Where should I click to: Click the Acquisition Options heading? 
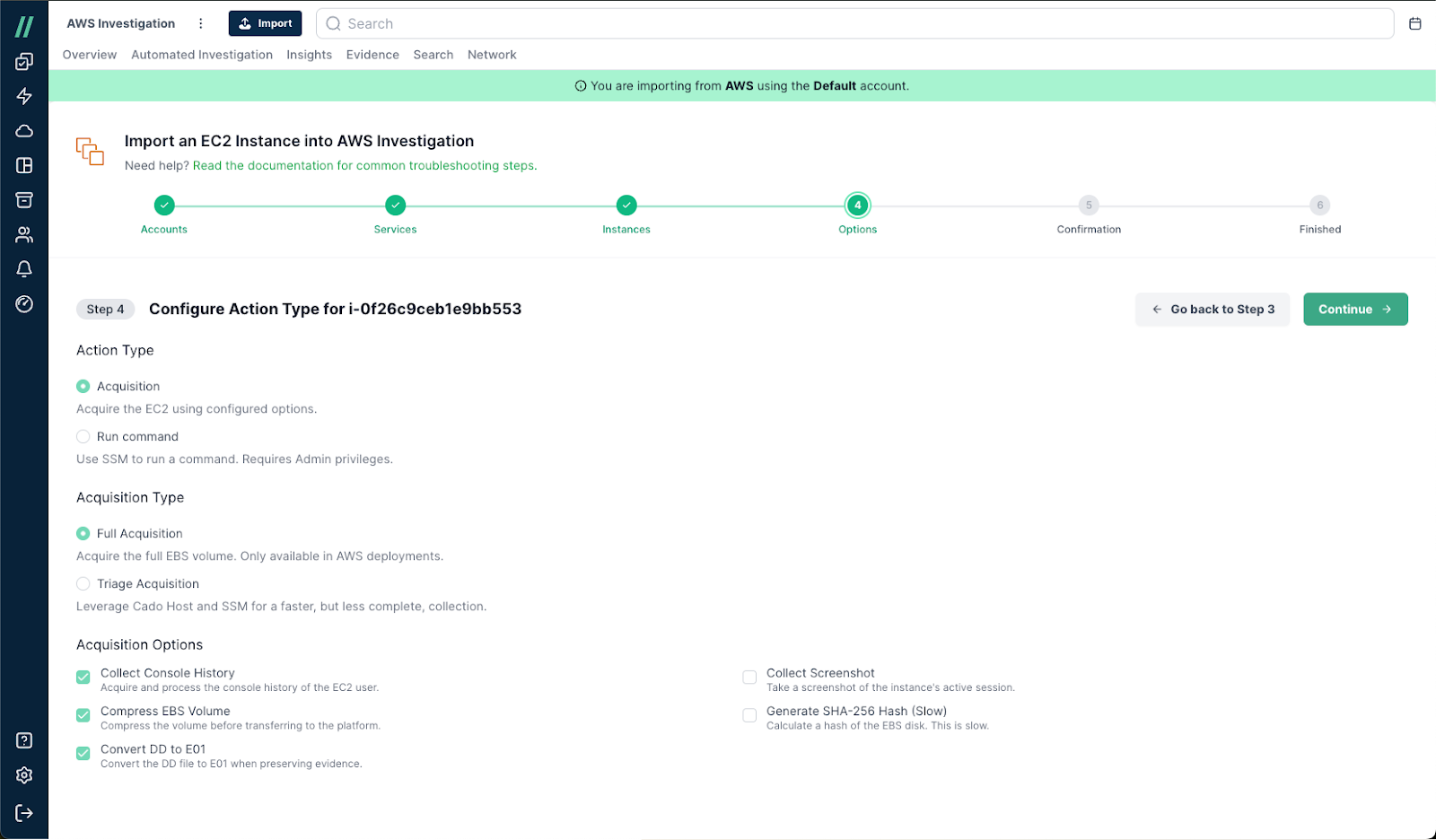[139, 645]
